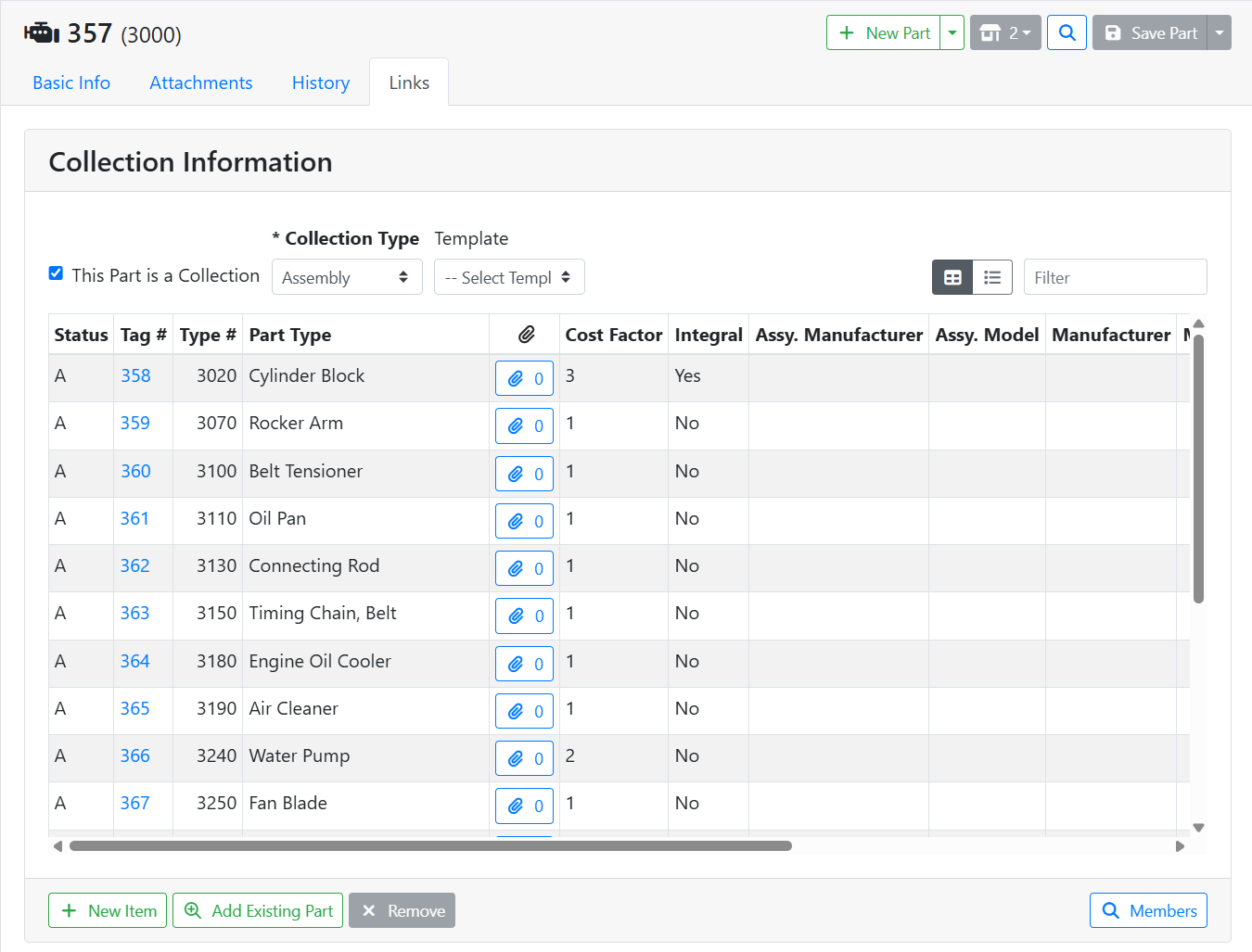Image resolution: width=1252 pixels, height=952 pixels.
Task: Switch to grid card view icon
Action: [952, 277]
